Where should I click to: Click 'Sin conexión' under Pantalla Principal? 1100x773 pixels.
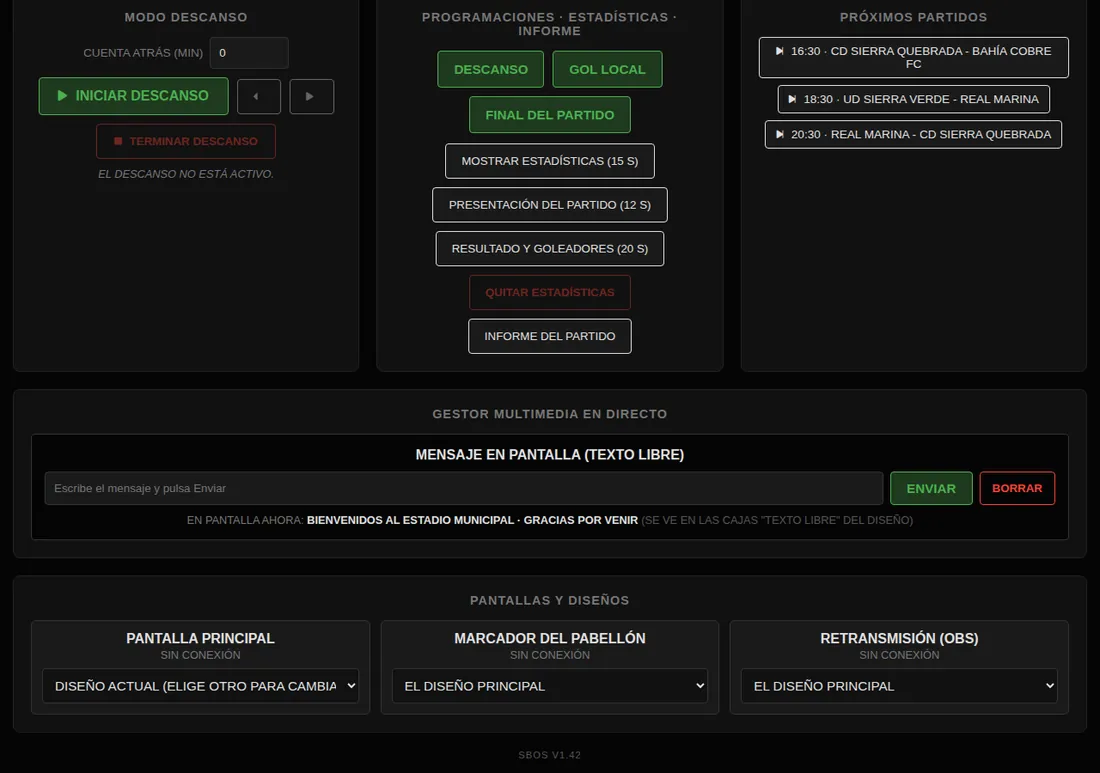201,654
